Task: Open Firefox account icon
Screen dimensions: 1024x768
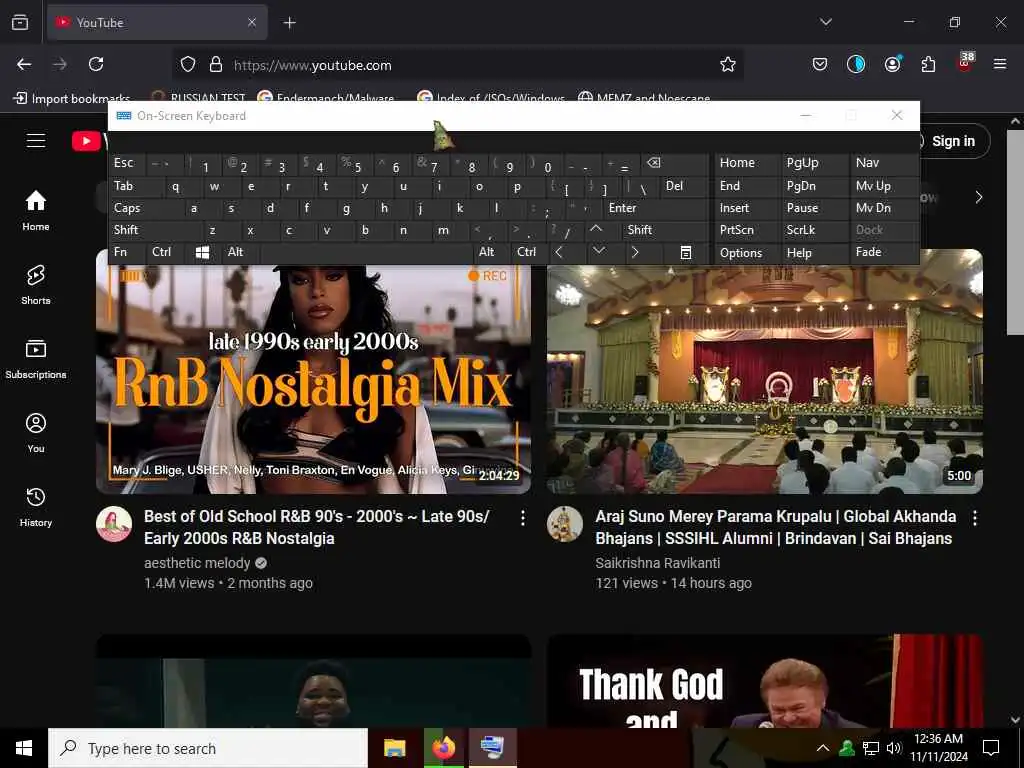Action: point(892,64)
